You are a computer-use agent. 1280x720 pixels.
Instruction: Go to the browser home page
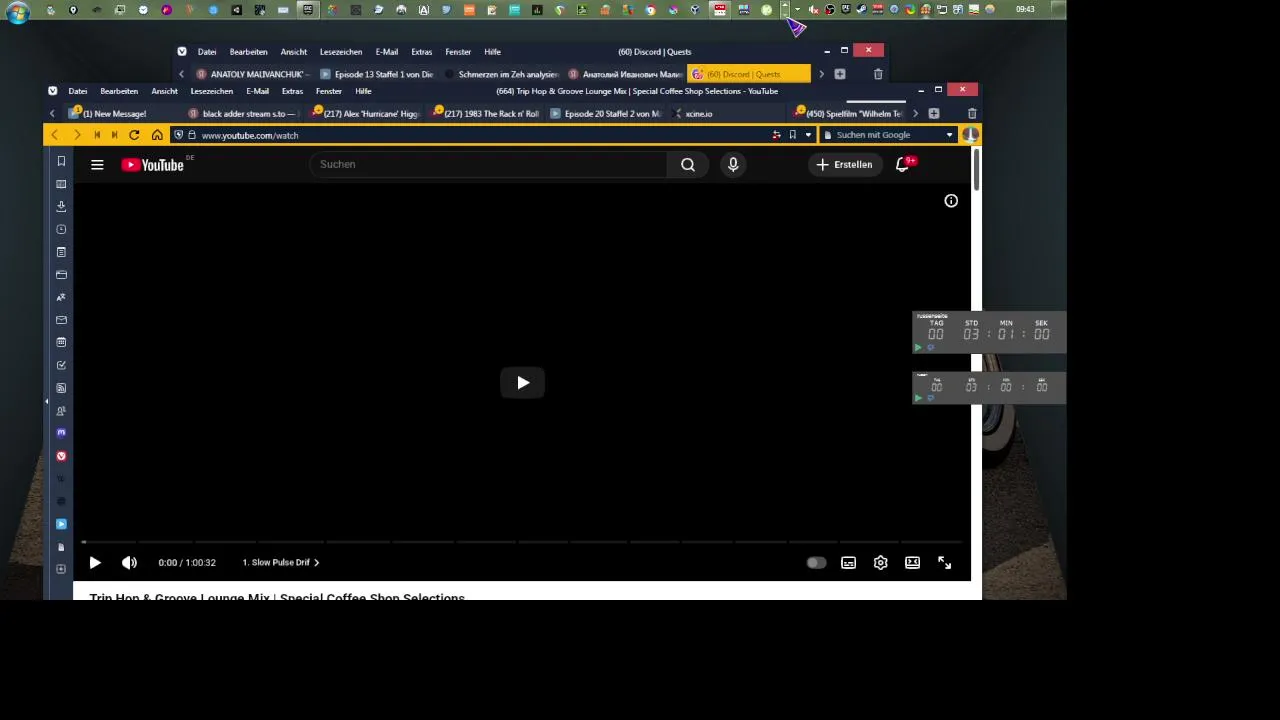pyautogui.click(x=157, y=135)
